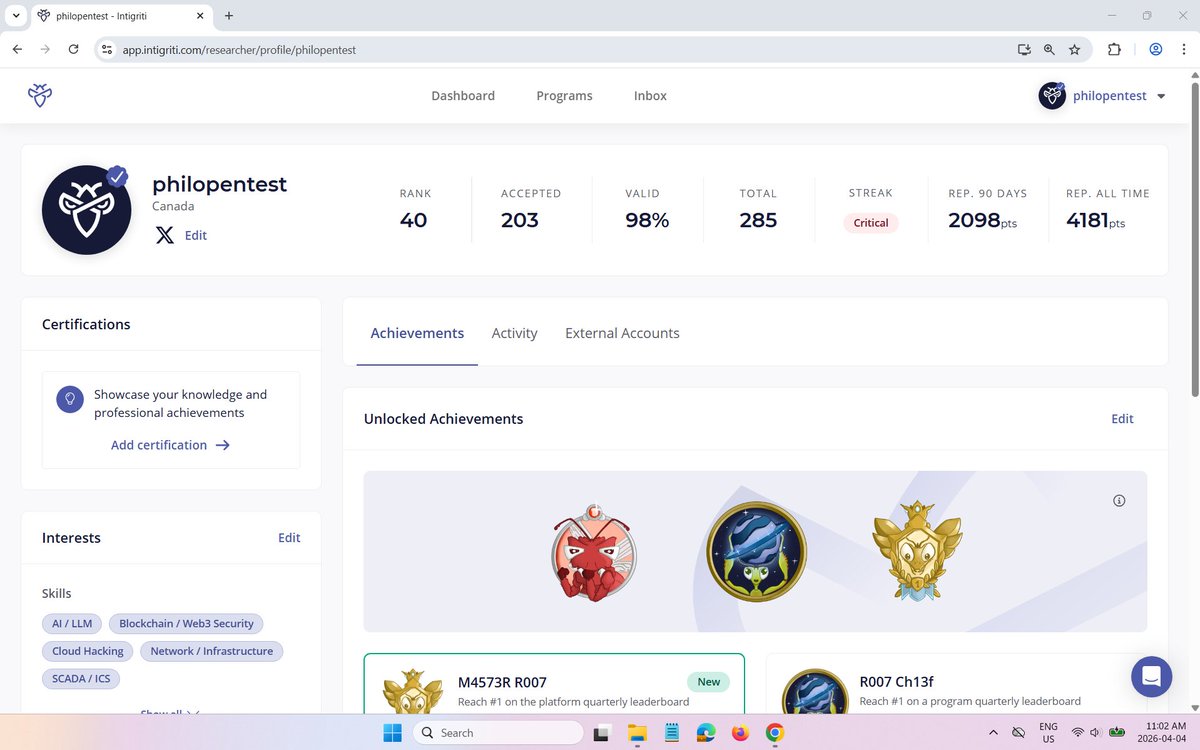This screenshot has height=750, width=1200.
Task: Open the browser zoom magnifier icon
Action: pyautogui.click(x=1049, y=49)
